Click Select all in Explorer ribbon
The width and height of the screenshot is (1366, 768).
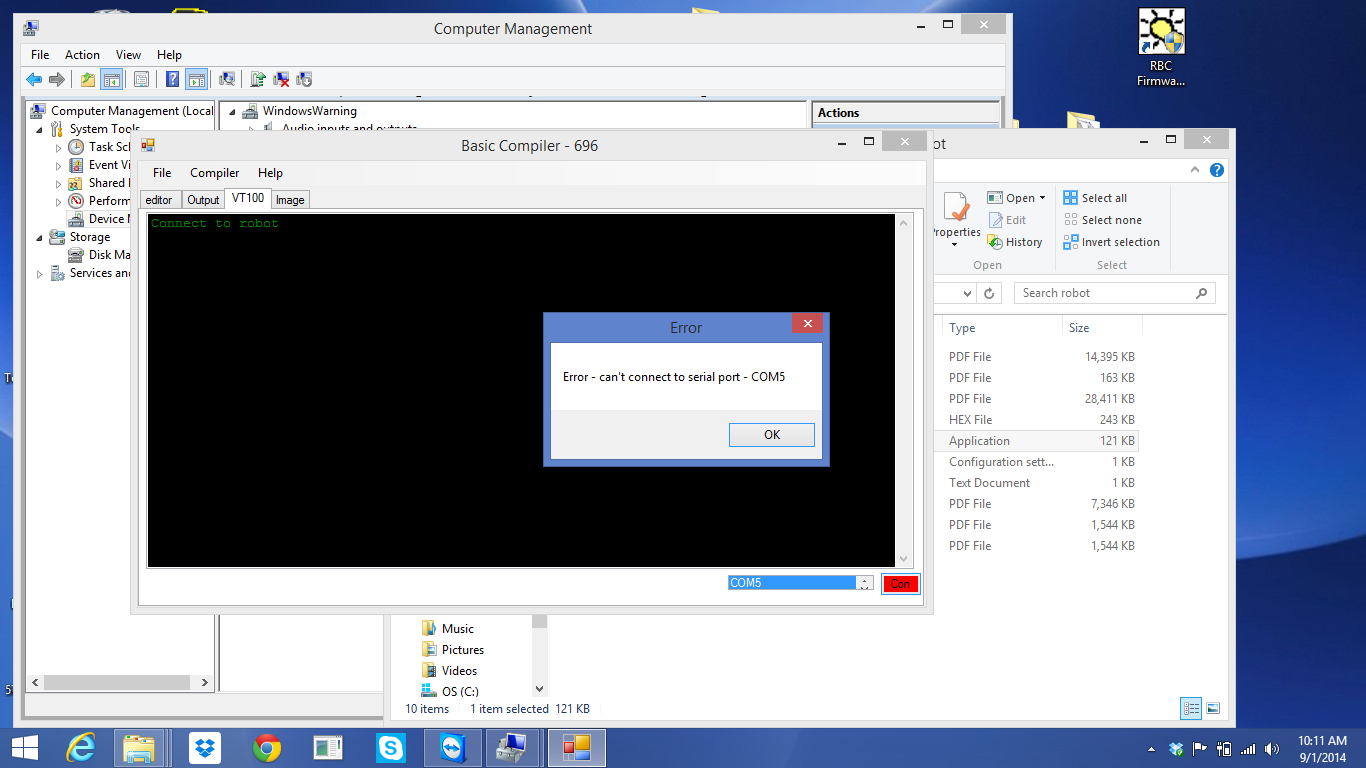coord(1095,198)
